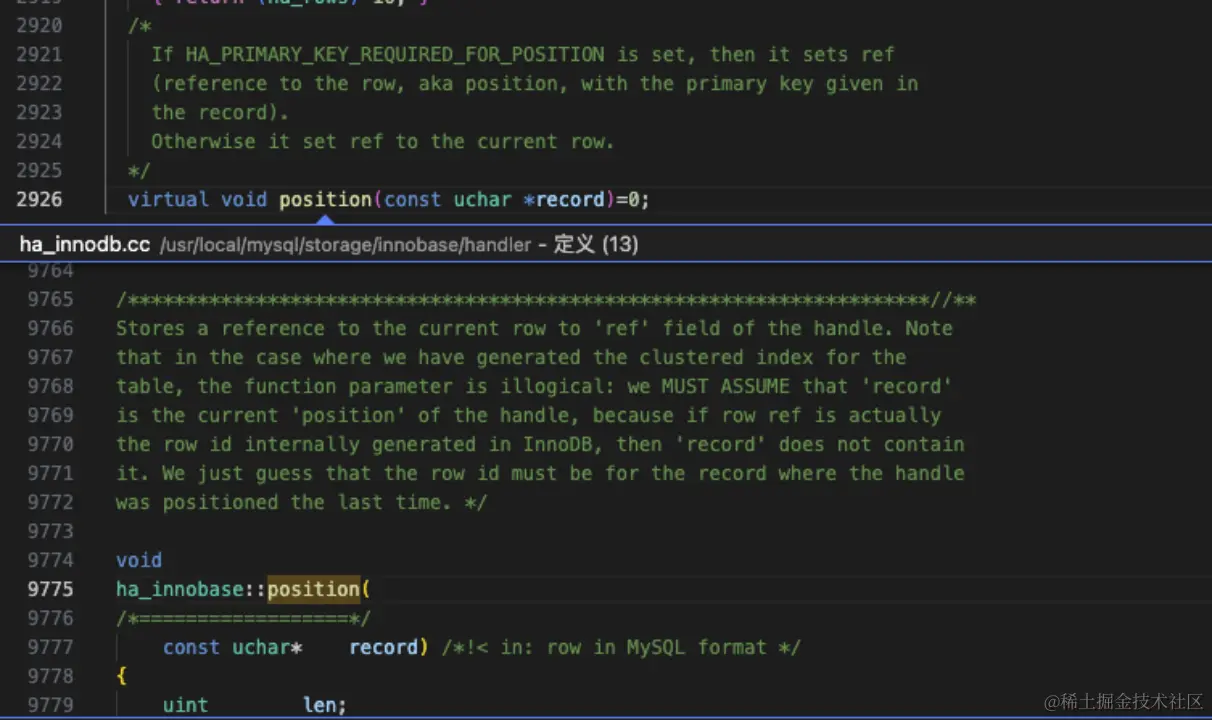Click 'position' in virtual void position declaration
Screen dimensions: 1212x720
coord(326,199)
